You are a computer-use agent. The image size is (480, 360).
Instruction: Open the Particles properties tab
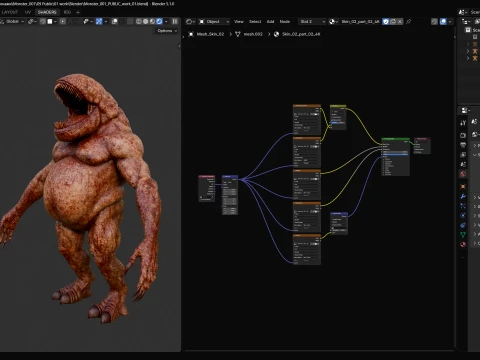tap(463, 206)
